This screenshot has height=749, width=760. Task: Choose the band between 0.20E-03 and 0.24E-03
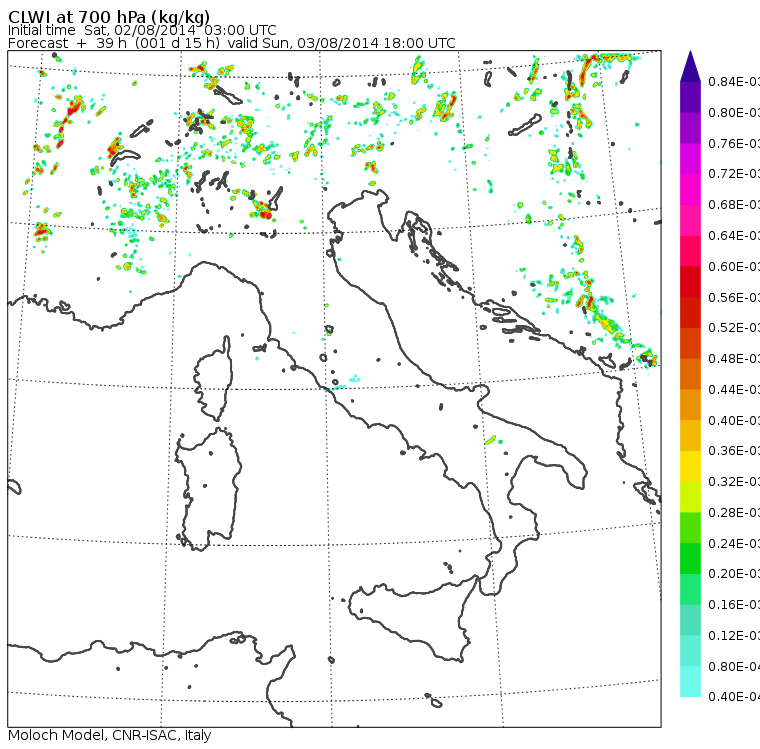click(x=690, y=559)
